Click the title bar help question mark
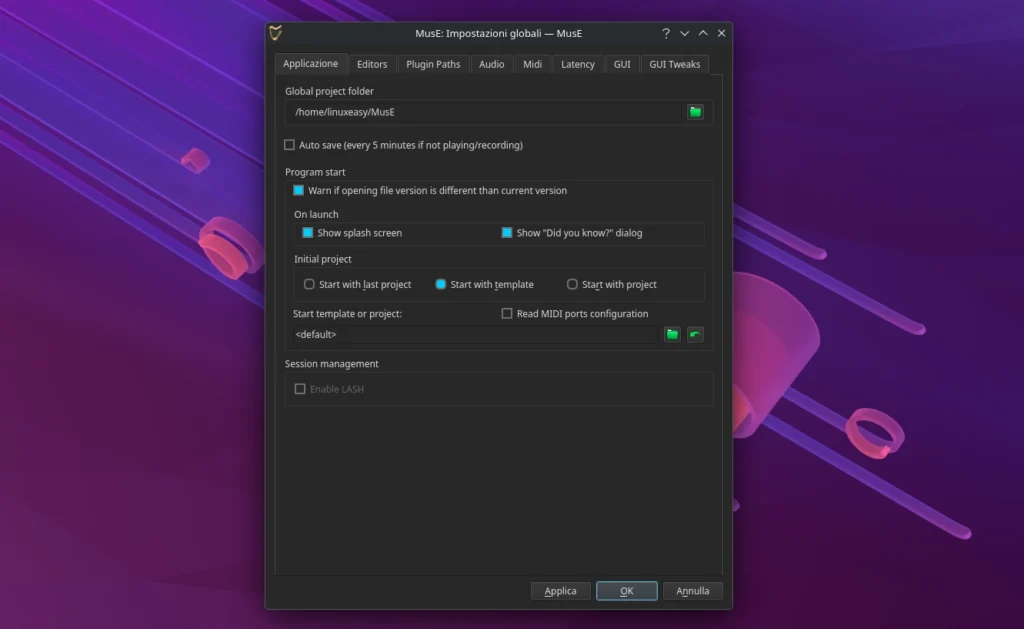The height and width of the screenshot is (629, 1024). tap(666, 33)
